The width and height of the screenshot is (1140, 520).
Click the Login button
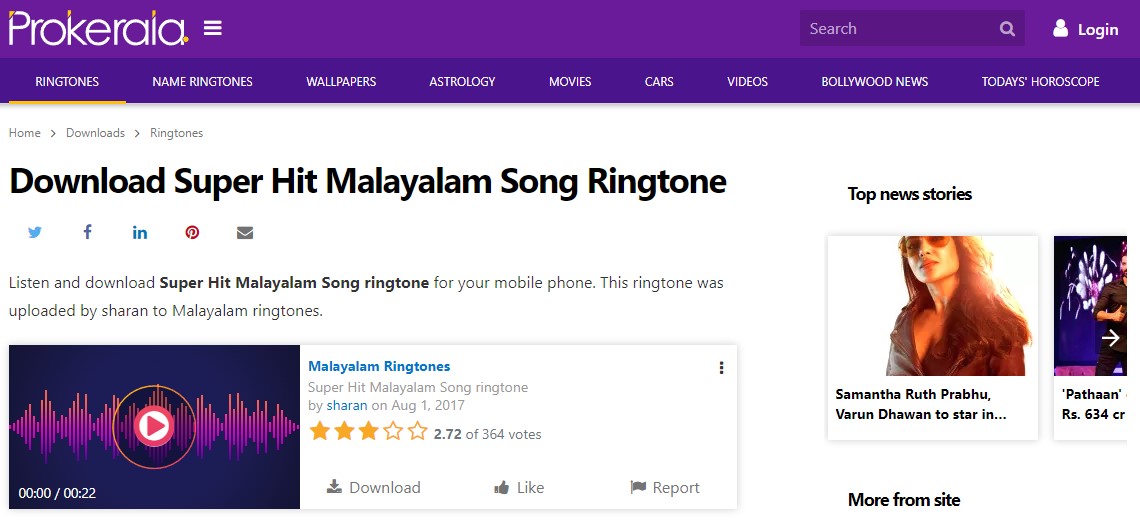(x=1086, y=29)
